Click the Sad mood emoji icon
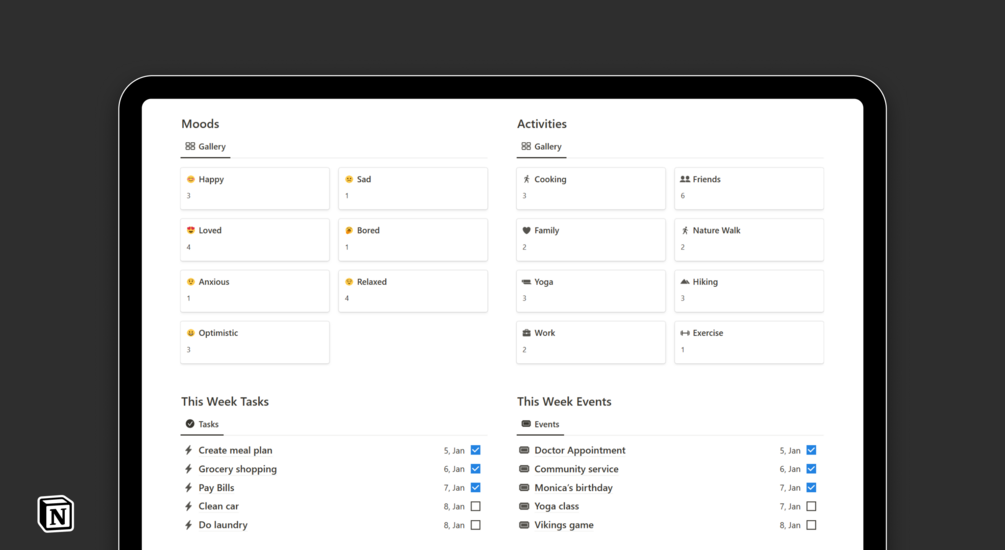 point(349,179)
